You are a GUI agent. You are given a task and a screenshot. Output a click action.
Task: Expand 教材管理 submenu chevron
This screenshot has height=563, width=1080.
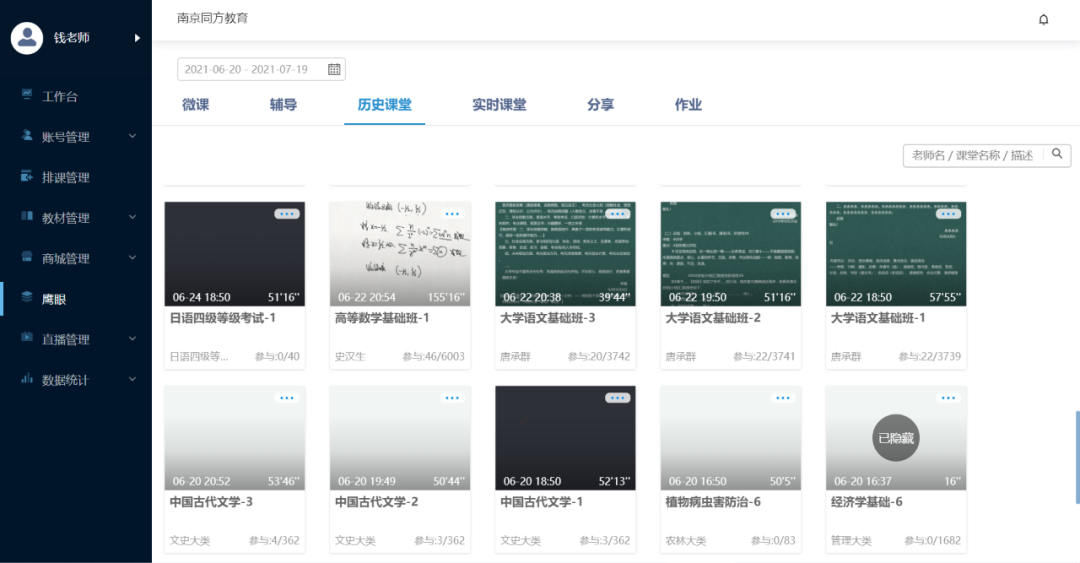tap(132, 217)
